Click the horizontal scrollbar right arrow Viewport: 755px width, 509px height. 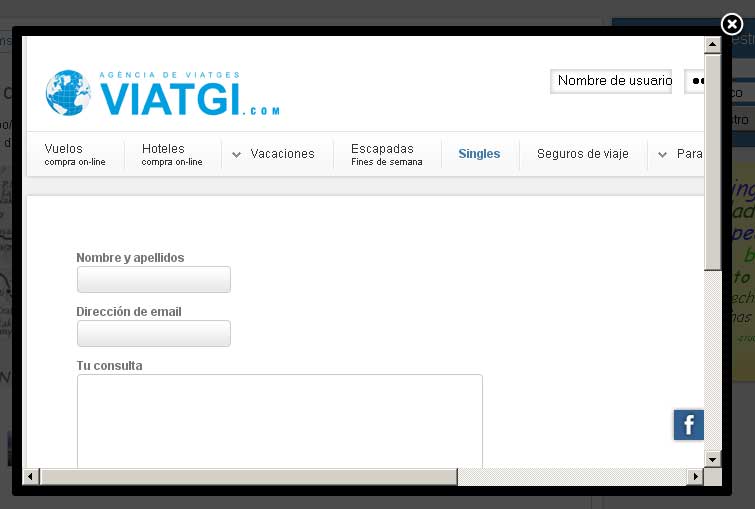tap(695, 477)
